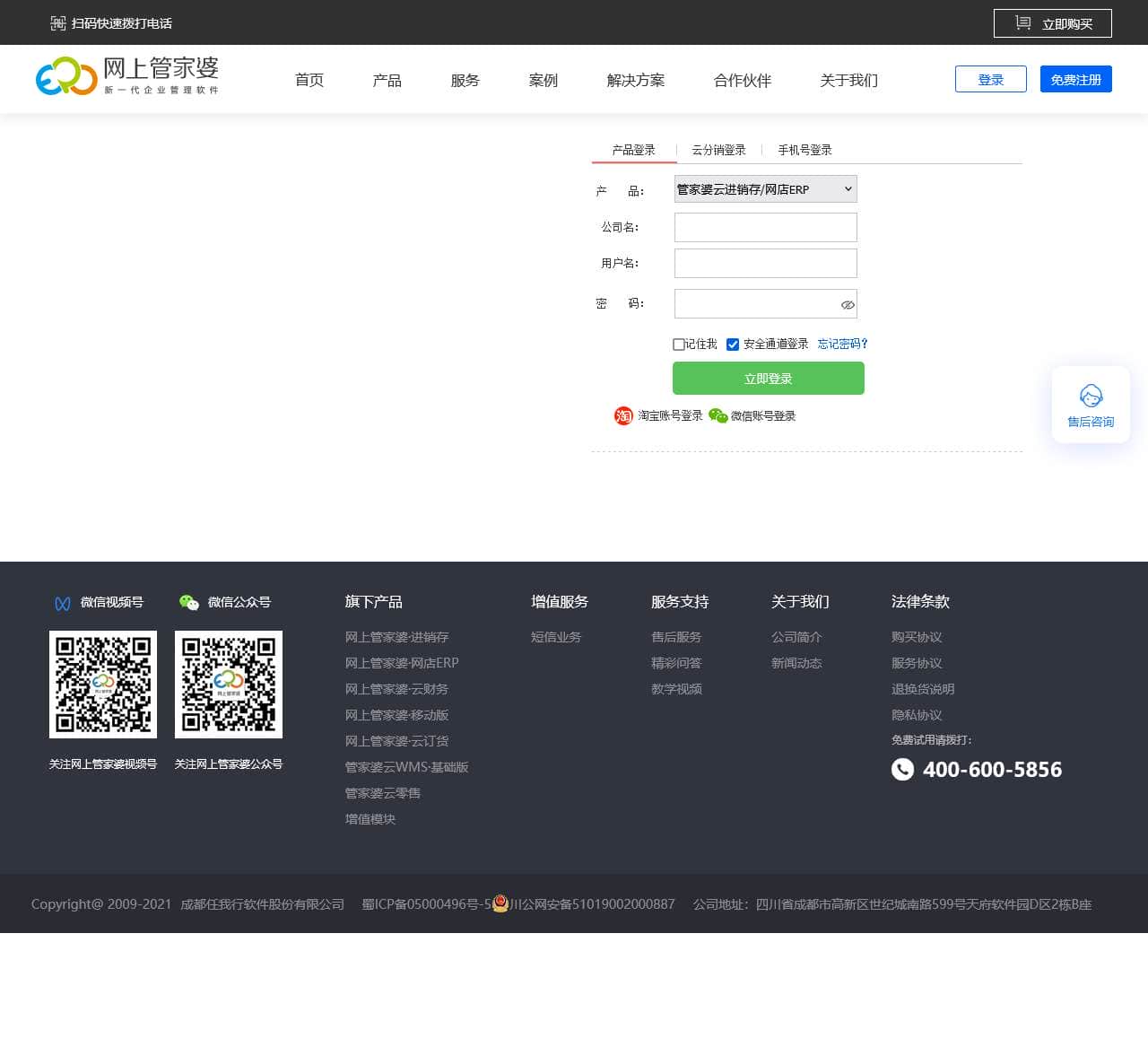Click the green 立即登录 button
Viewport: 1148px width, 1047px height.
coord(769,379)
